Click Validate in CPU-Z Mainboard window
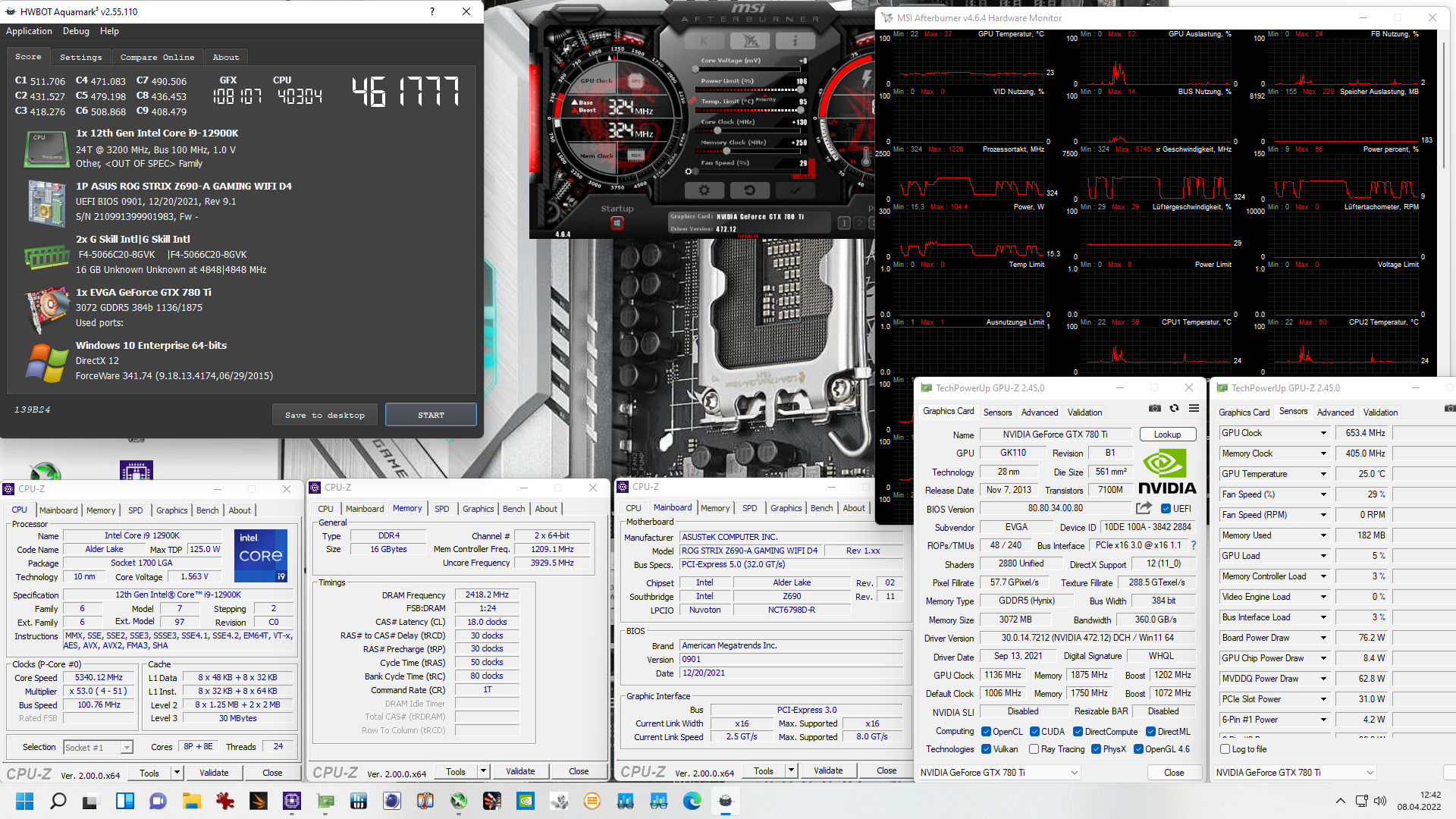This screenshot has width=1456, height=819. [828, 770]
